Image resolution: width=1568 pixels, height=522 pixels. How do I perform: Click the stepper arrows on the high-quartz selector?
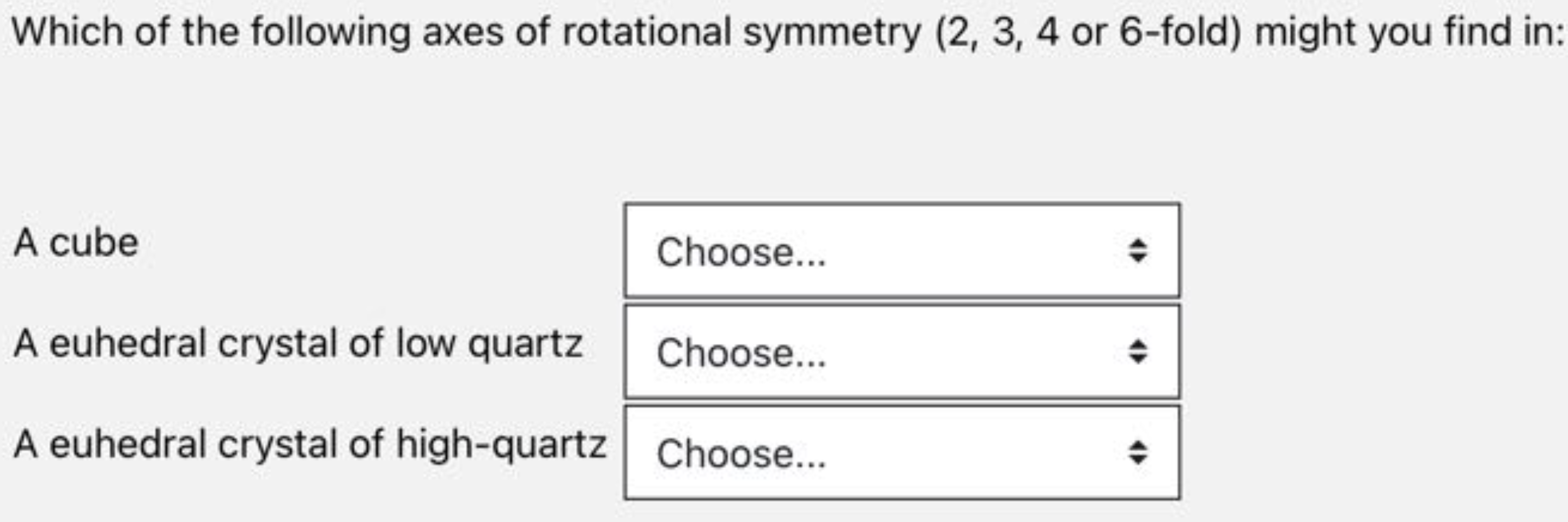point(1139,454)
